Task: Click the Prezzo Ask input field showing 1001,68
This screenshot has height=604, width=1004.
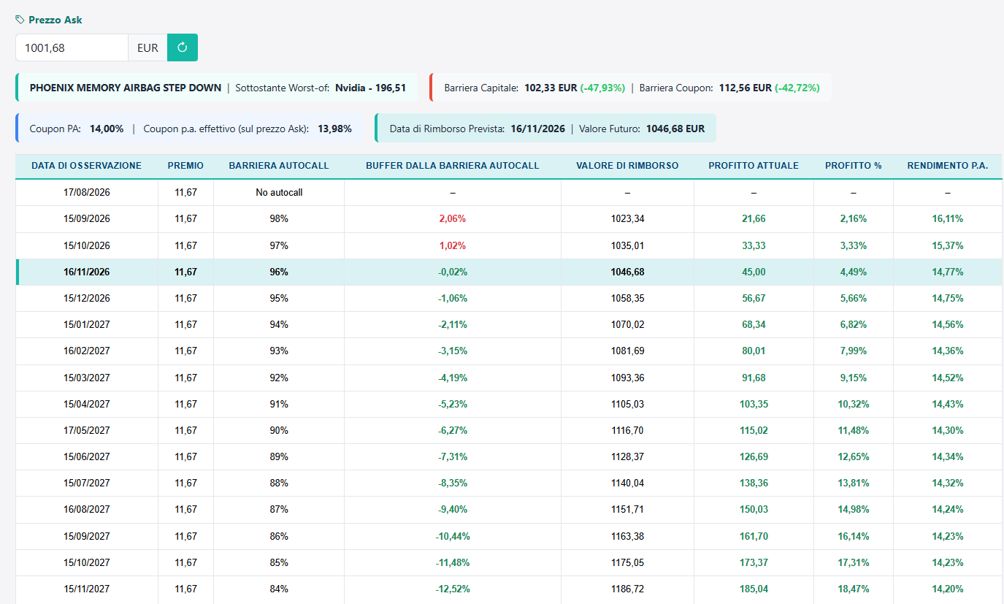Action: coord(72,47)
